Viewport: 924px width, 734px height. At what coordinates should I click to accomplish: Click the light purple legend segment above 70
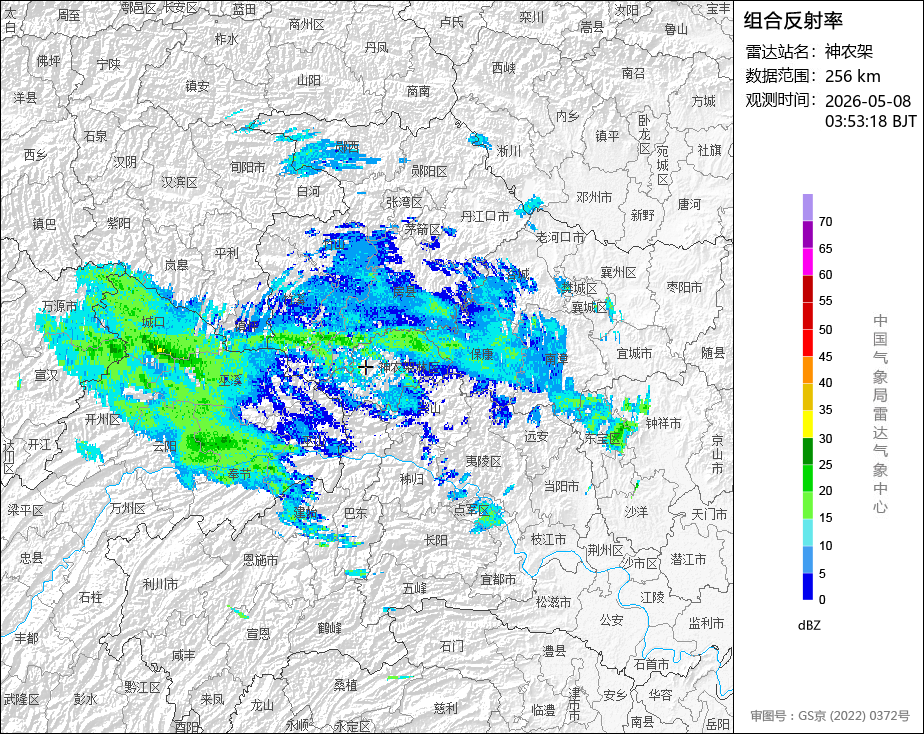pos(807,207)
